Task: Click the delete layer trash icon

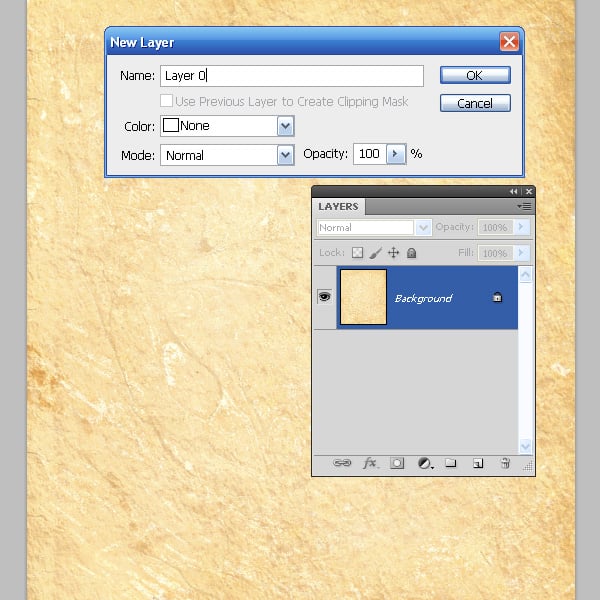Action: [505, 464]
